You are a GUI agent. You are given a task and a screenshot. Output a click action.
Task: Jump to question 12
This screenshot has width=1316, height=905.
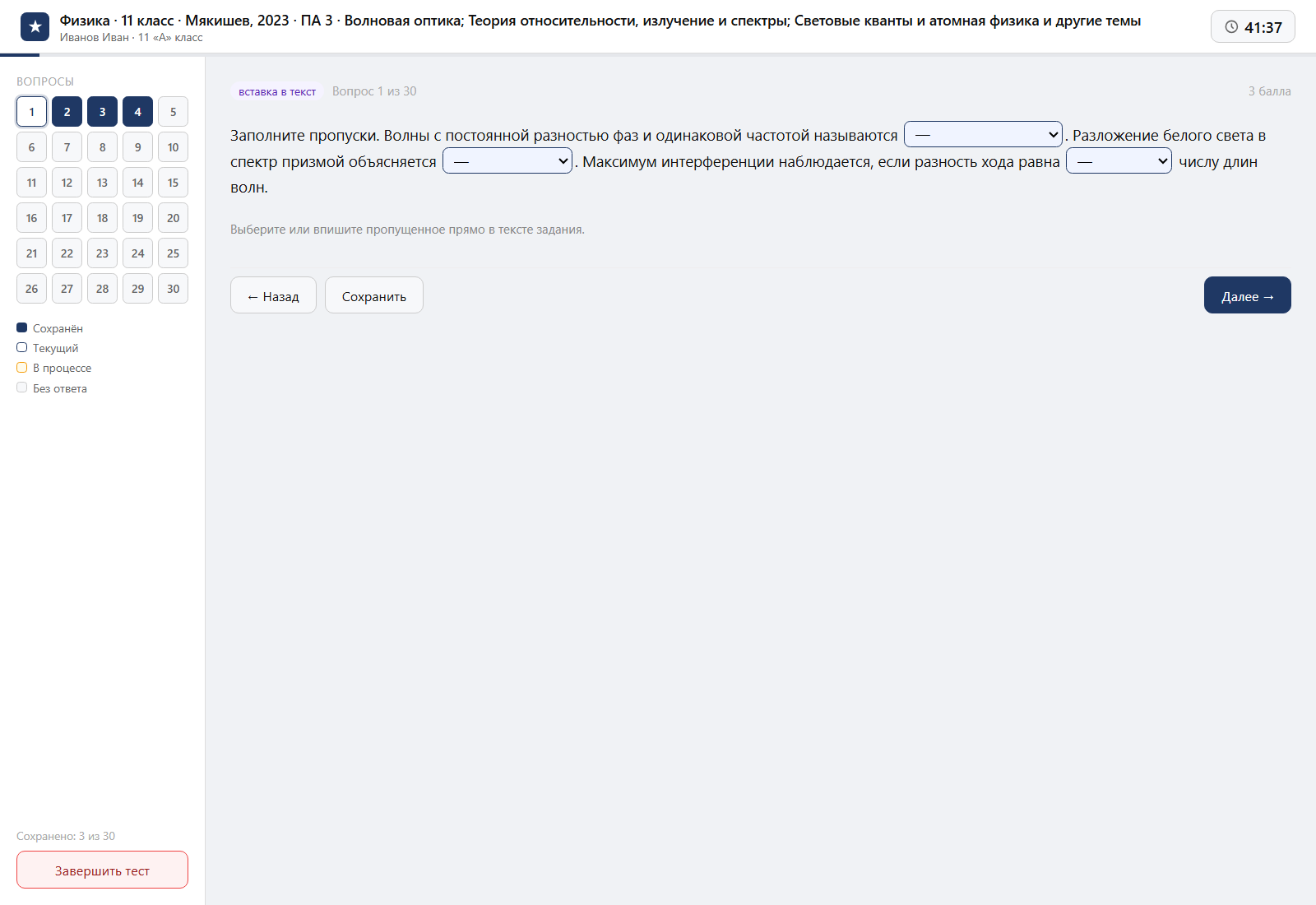67,183
